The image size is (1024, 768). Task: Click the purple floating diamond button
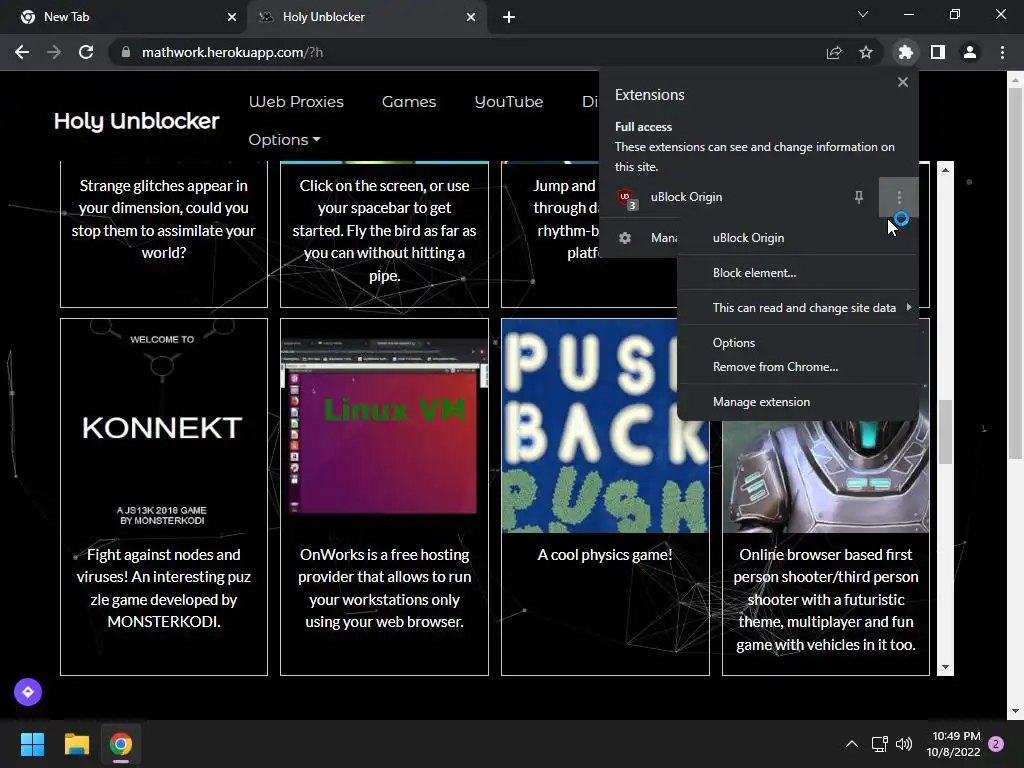(28, 692)
